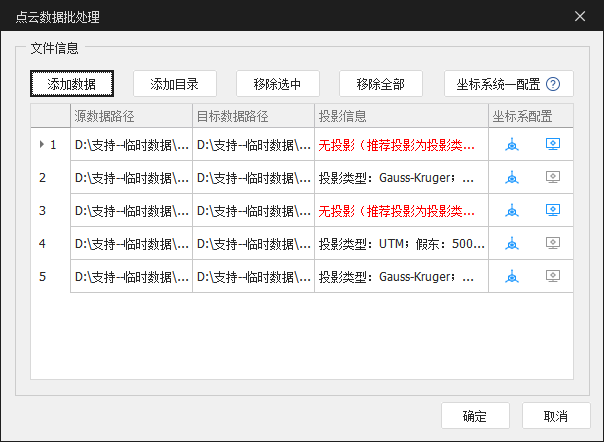
Task: Click coordinate system icon in row 3
Action: click(511, 211)
